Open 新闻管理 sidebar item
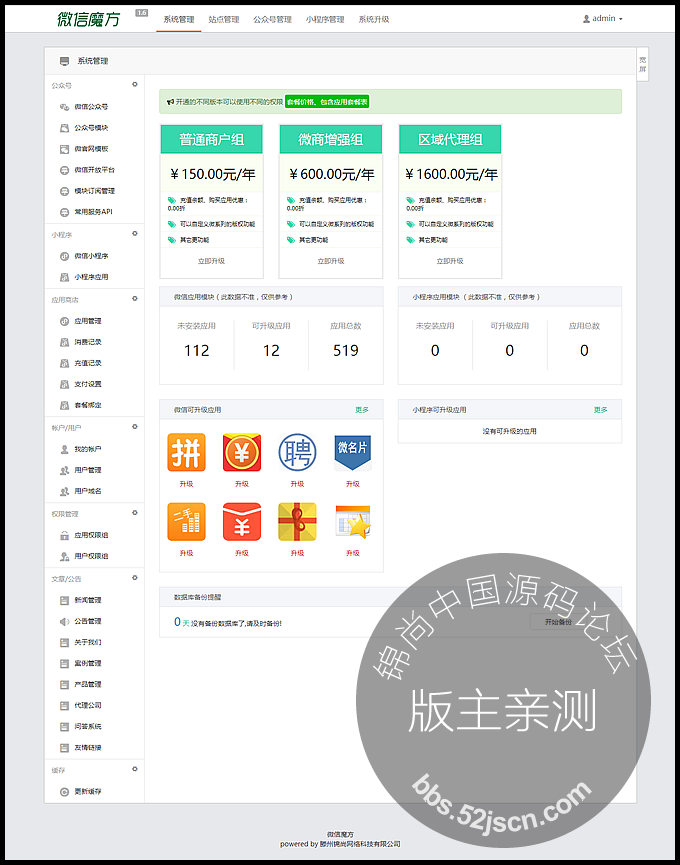The height and width of the screenshot is (865, 680). click(x=88, y=600)
